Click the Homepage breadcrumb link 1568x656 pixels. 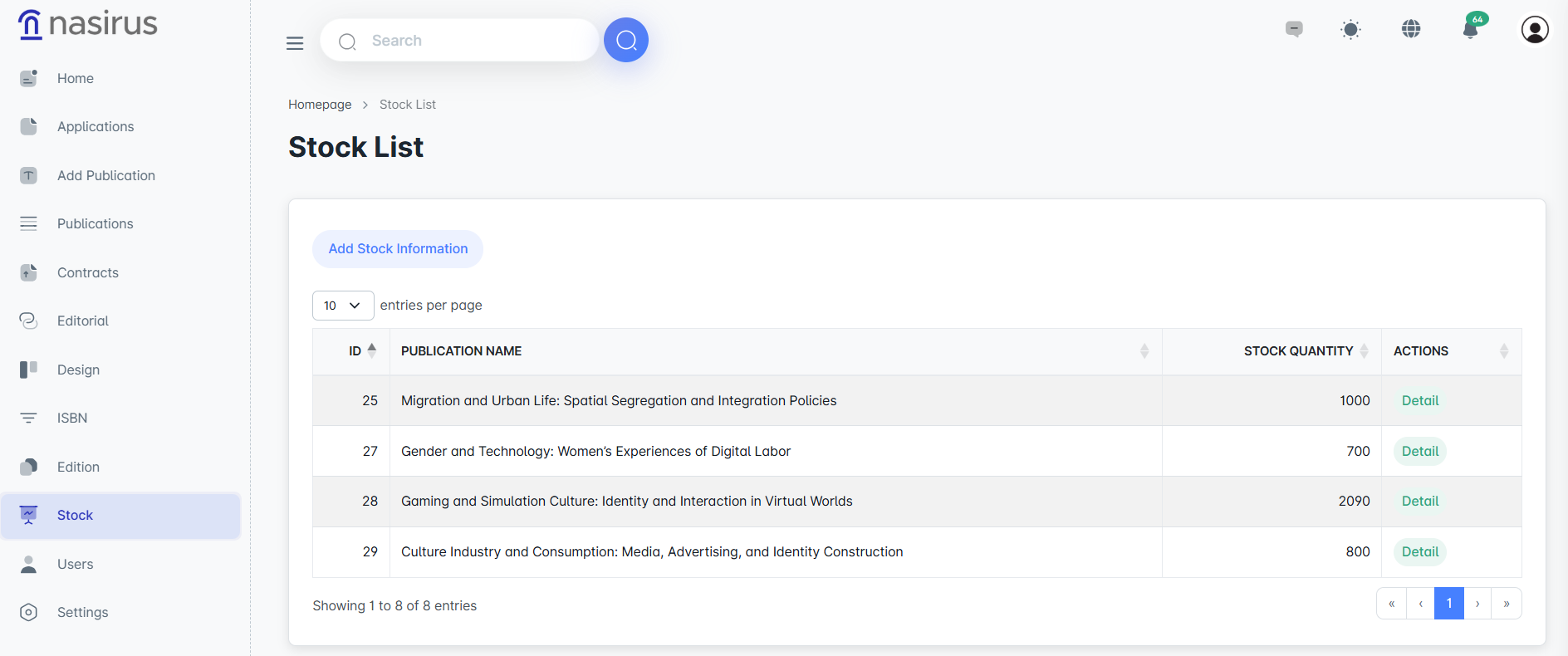(320, 105)
